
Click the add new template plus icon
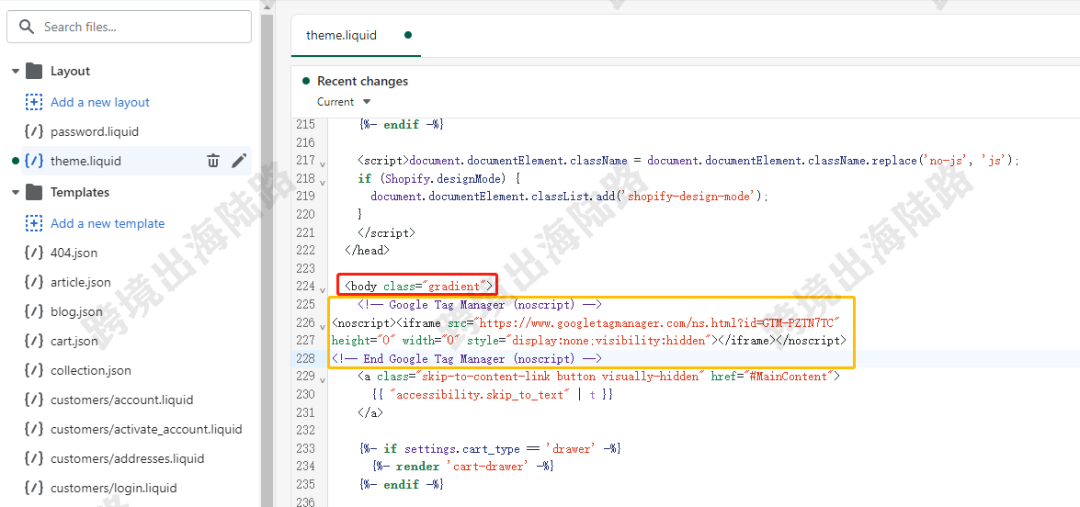coord(34,223)
